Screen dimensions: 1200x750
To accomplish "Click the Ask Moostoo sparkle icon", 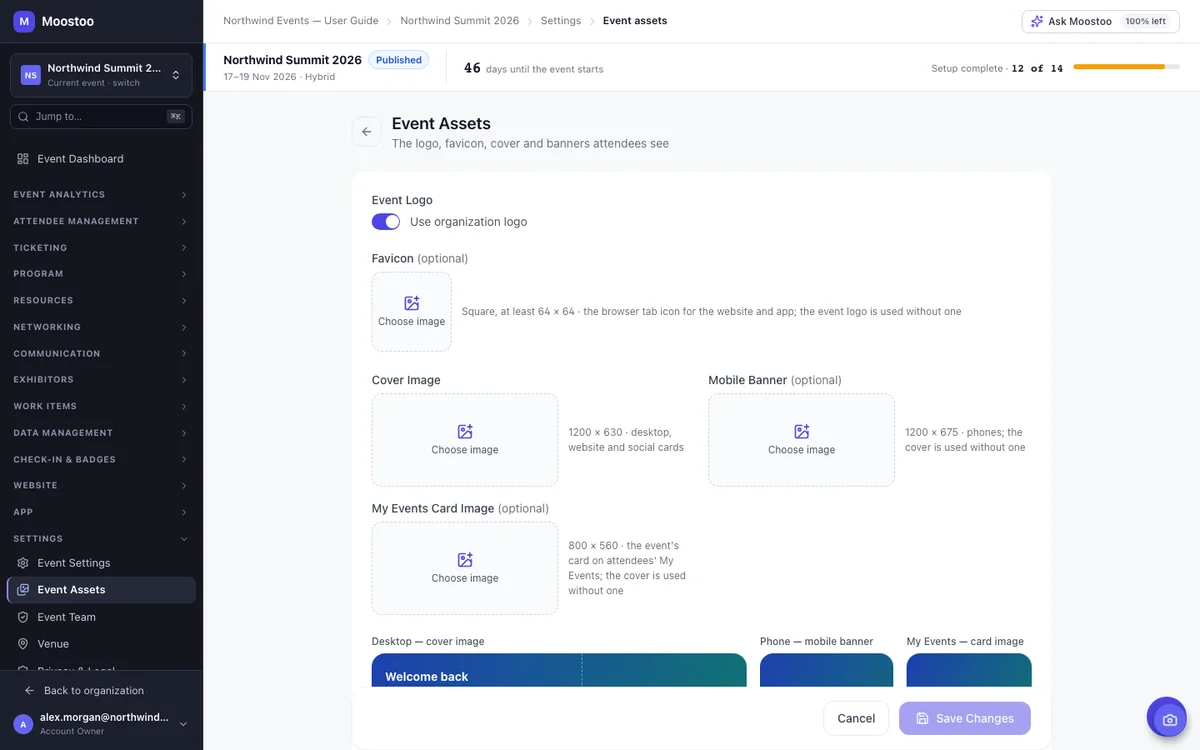I will 1037,21.
